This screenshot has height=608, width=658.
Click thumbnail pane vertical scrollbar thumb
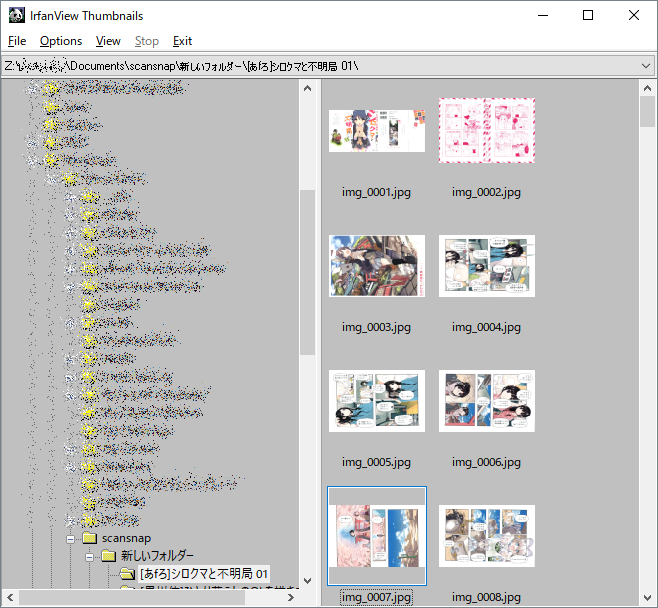[648, 111]
